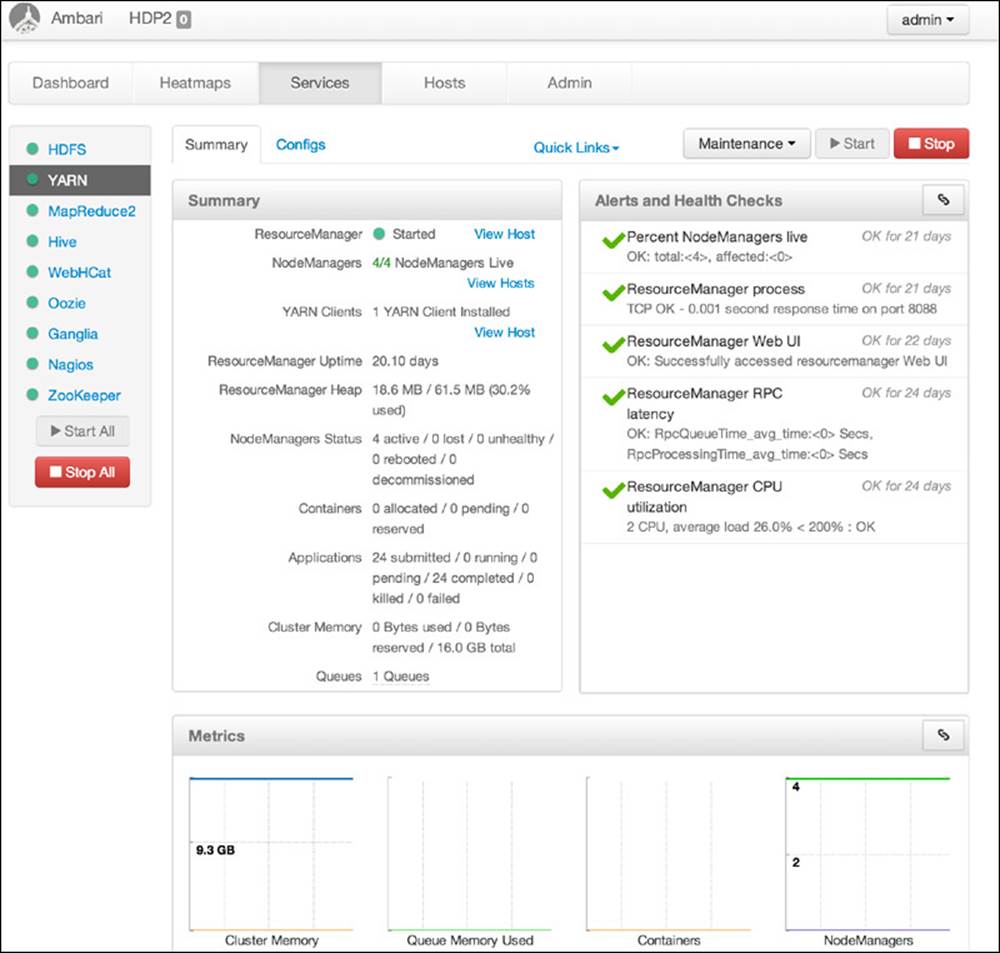Image resolution: width=1000 pixels, height=953 pixels.
Task: Click the Start All button
Action: [83, 431]
